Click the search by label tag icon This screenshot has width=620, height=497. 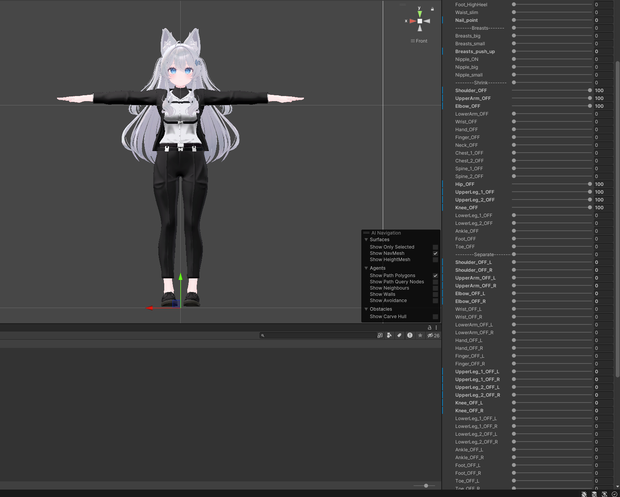coord(399,335)
